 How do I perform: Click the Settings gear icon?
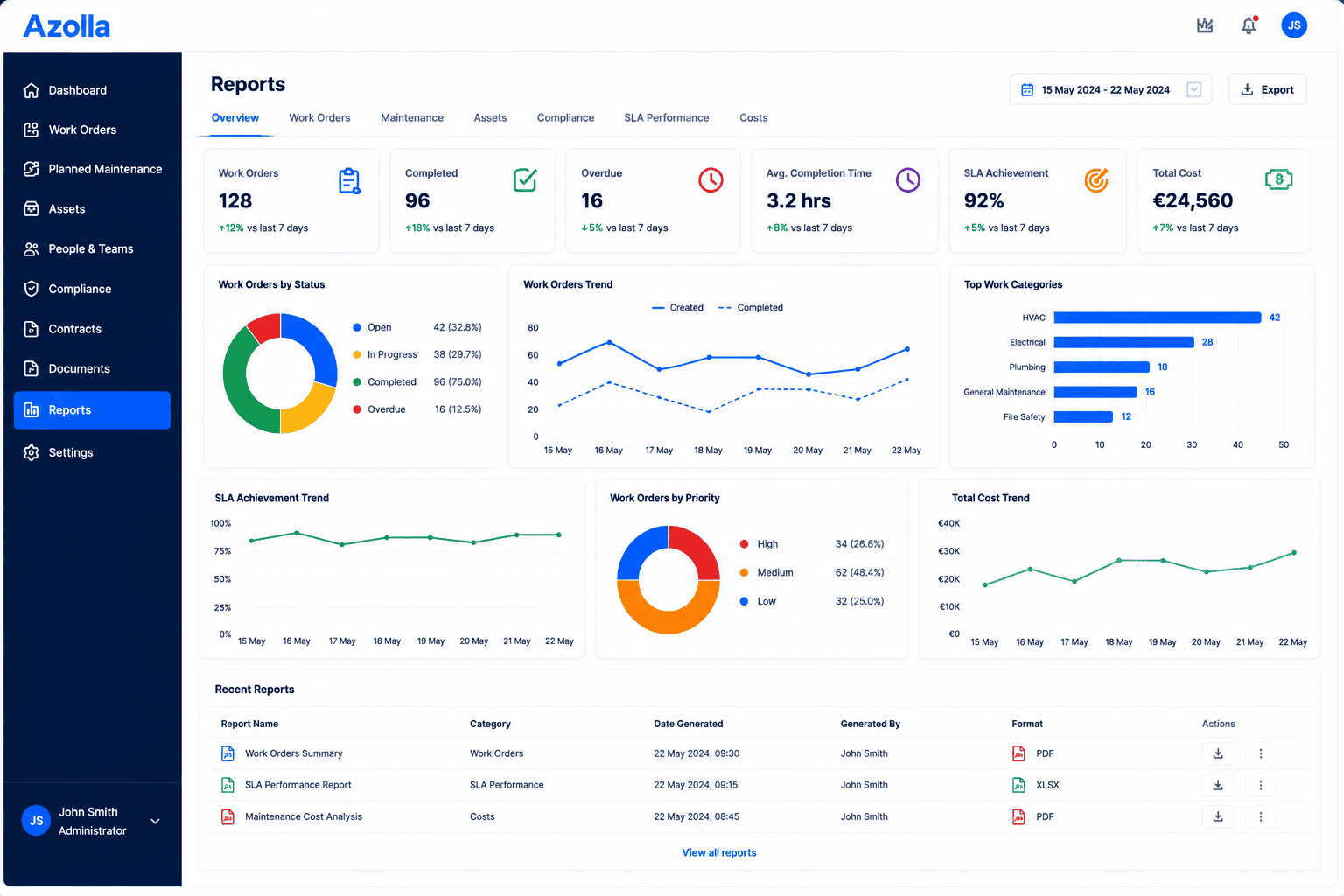click(31, 452)
